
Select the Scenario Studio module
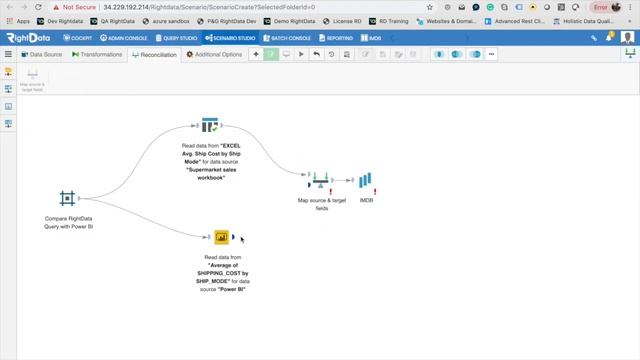[x=231, y=38]
